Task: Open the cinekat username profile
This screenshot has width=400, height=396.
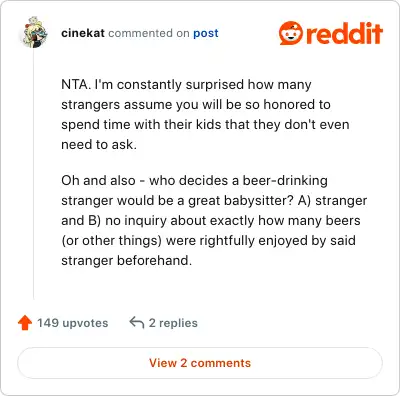Action: [x=83, y=33]
